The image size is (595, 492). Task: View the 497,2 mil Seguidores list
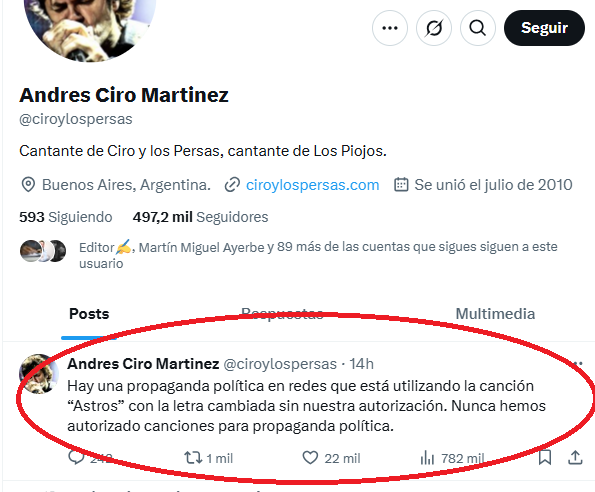200,217
